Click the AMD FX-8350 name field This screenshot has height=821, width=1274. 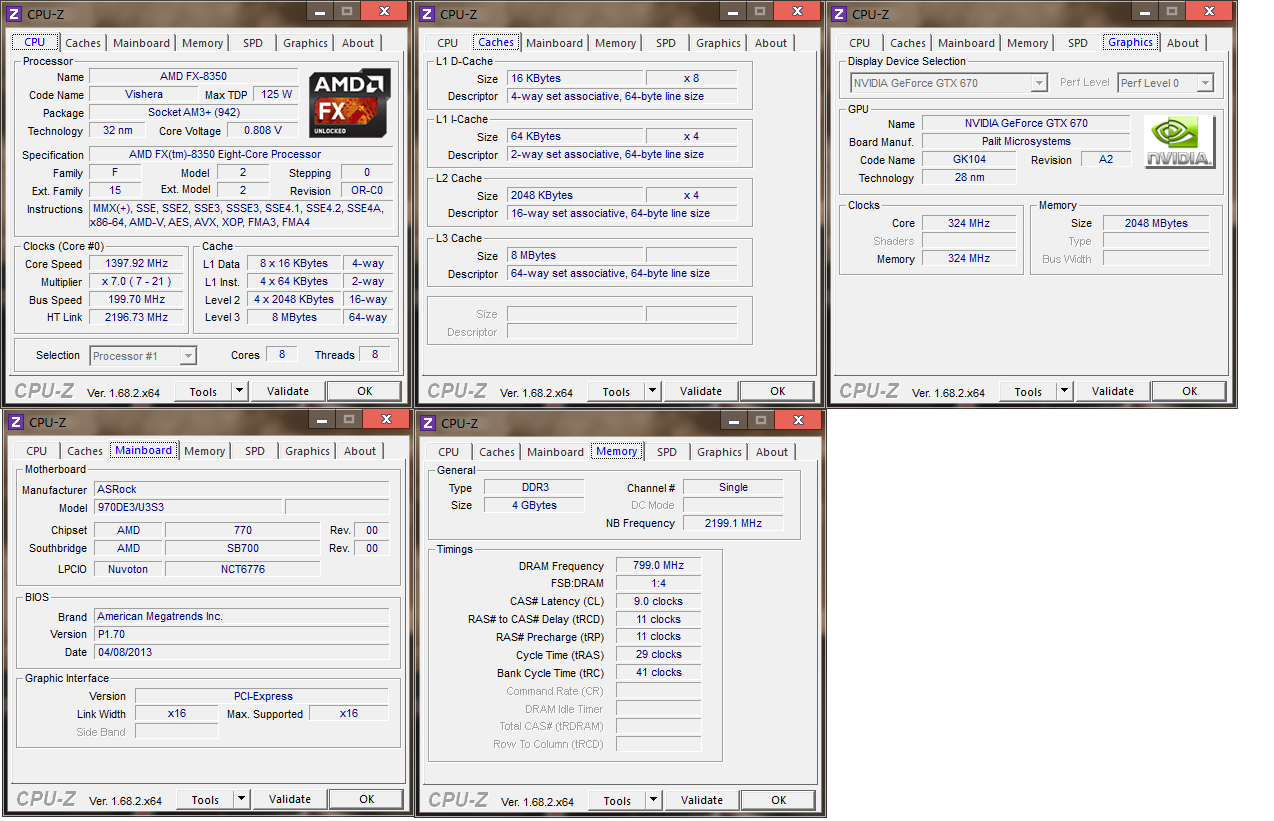point(193,77)
